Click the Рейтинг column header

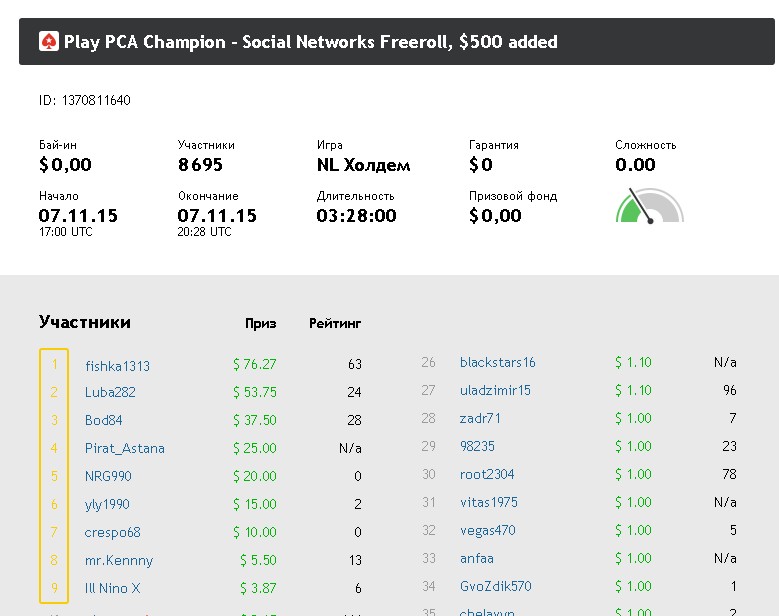pos(335,324)
